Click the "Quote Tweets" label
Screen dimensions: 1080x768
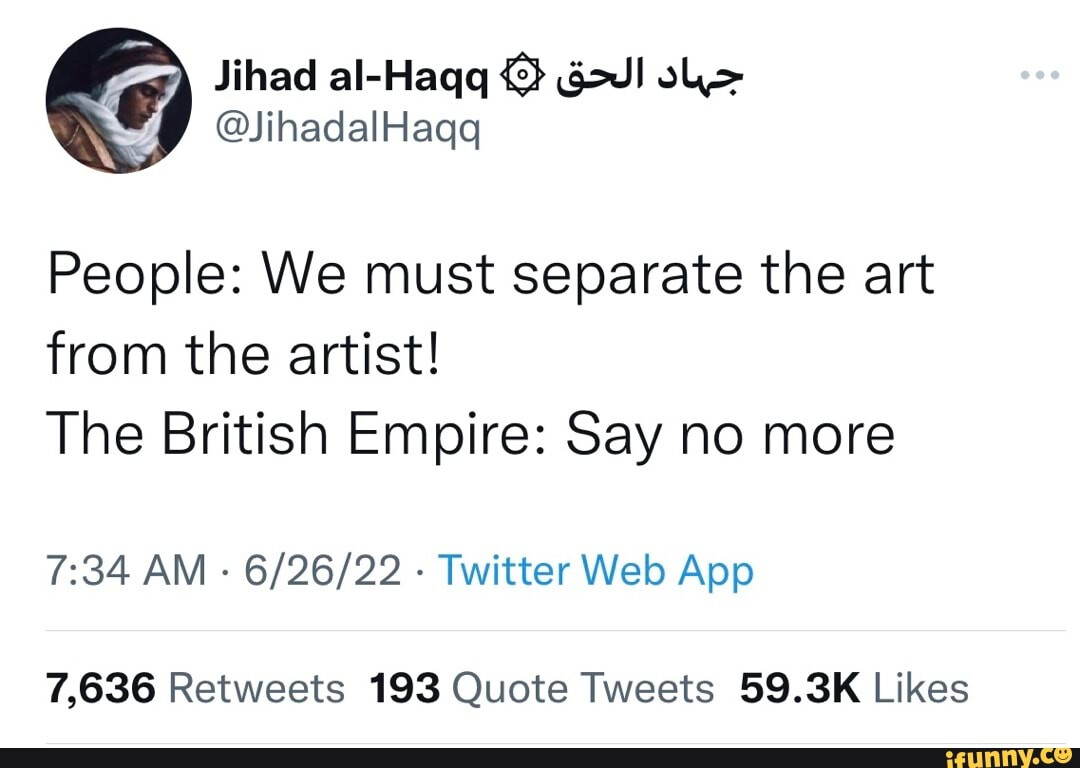[583, 688]
